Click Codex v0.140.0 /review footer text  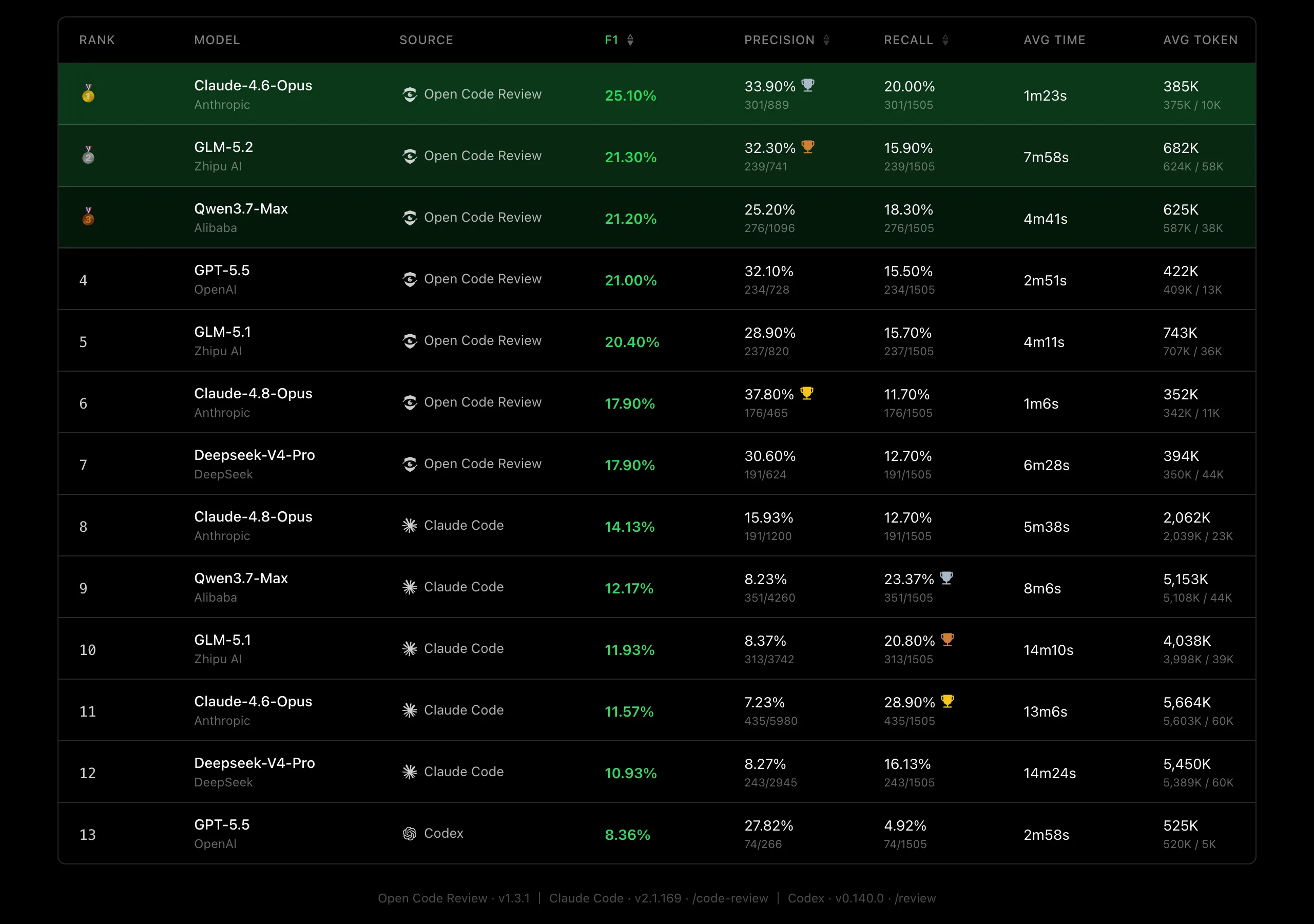tap(861, 898)
